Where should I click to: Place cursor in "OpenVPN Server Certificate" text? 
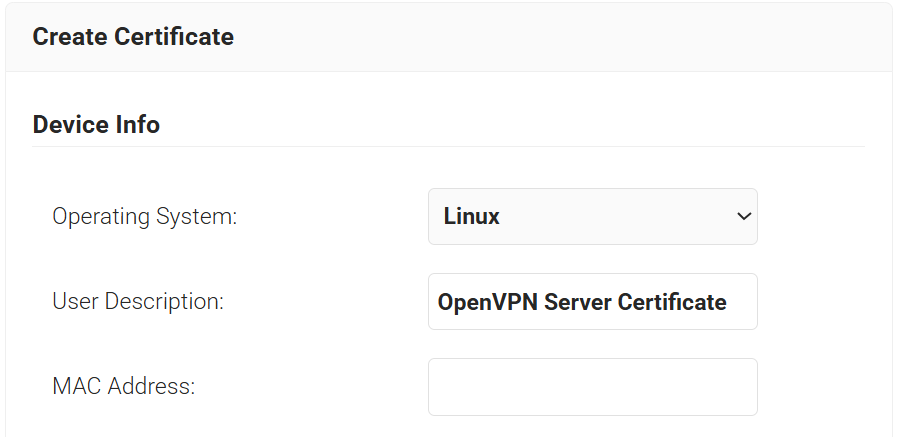582,302
